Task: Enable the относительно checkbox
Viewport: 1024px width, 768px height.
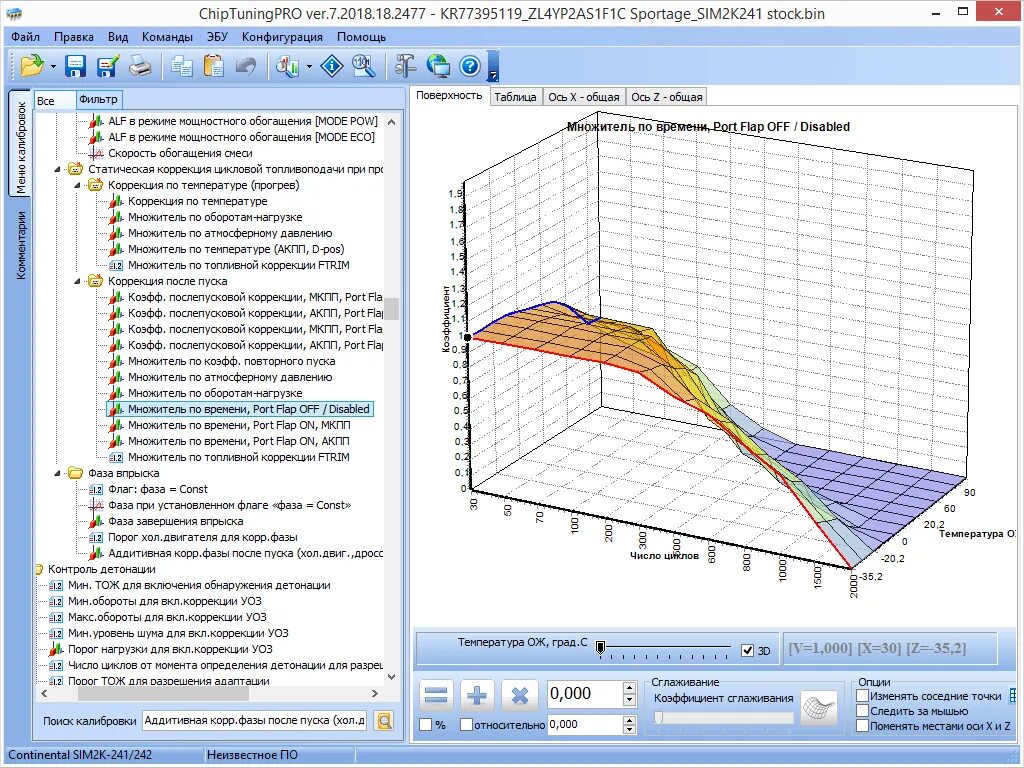Action: click(466, 724)
